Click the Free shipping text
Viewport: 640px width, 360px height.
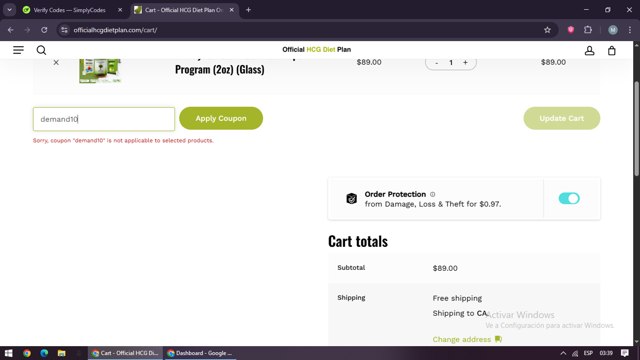click(457, 298)
